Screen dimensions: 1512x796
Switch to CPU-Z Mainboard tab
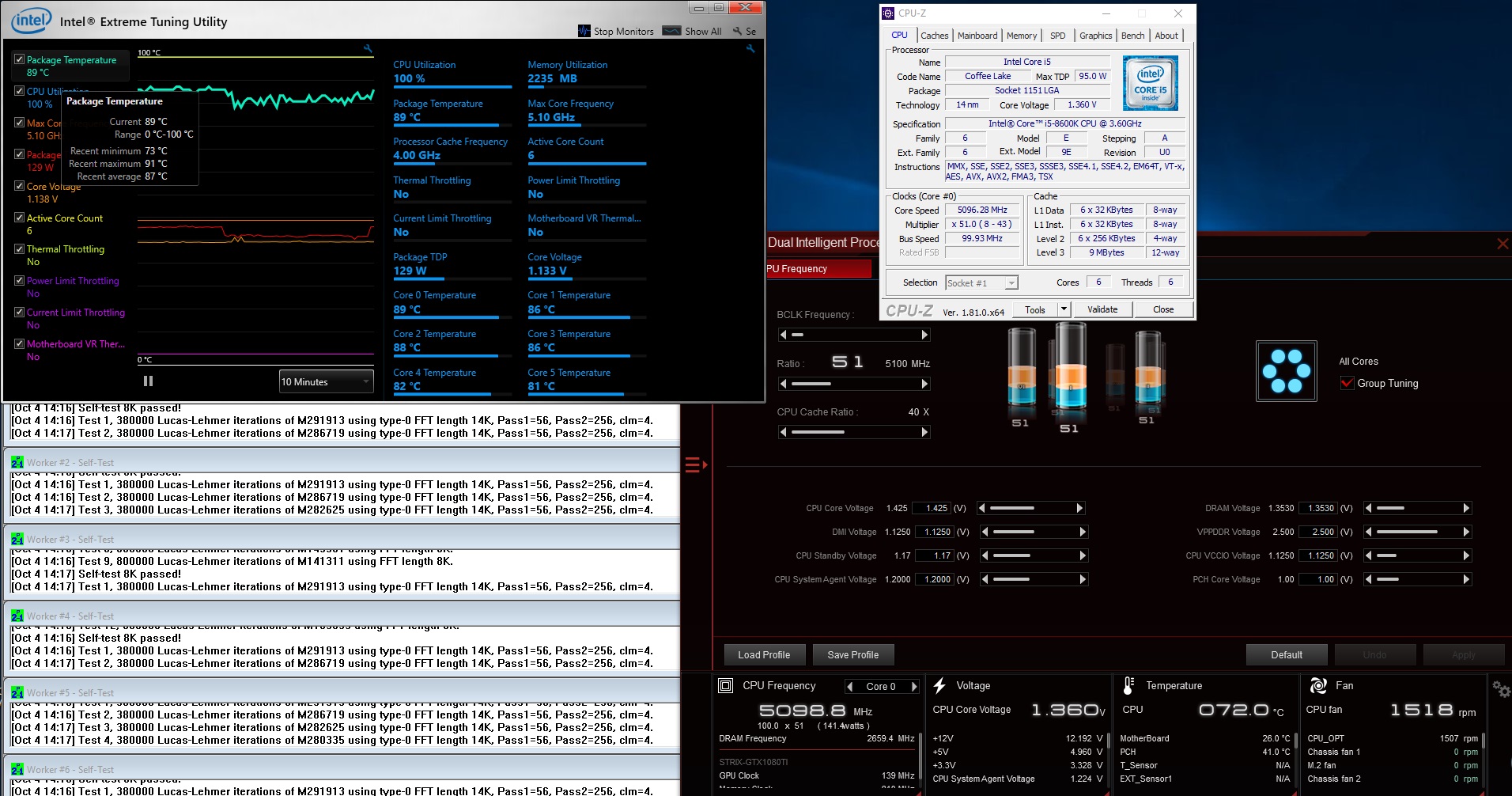977,36
